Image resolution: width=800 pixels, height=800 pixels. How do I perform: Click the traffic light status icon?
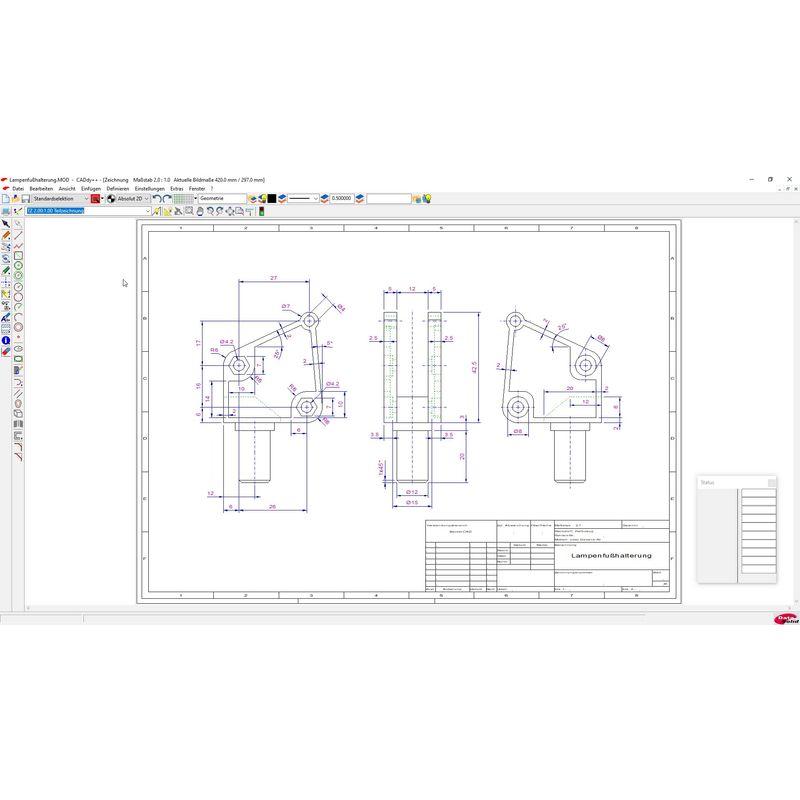[x=262, y=211]
